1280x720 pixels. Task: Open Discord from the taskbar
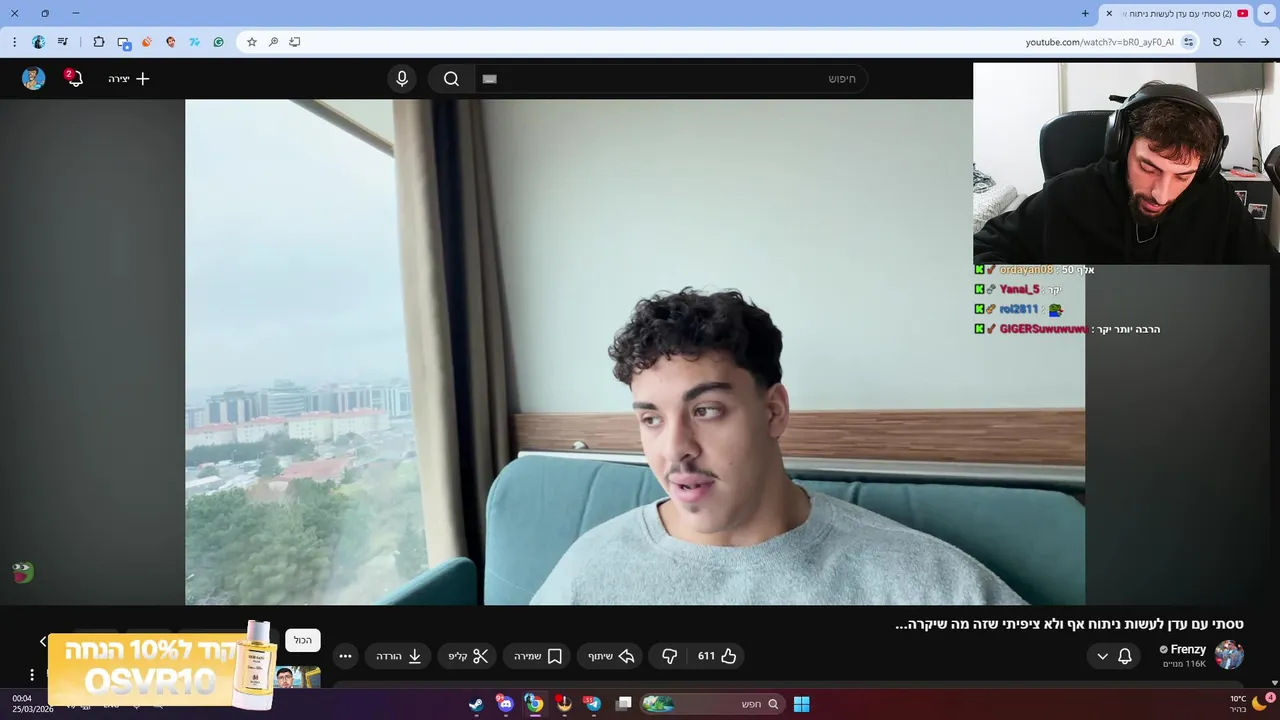[505, 704]
